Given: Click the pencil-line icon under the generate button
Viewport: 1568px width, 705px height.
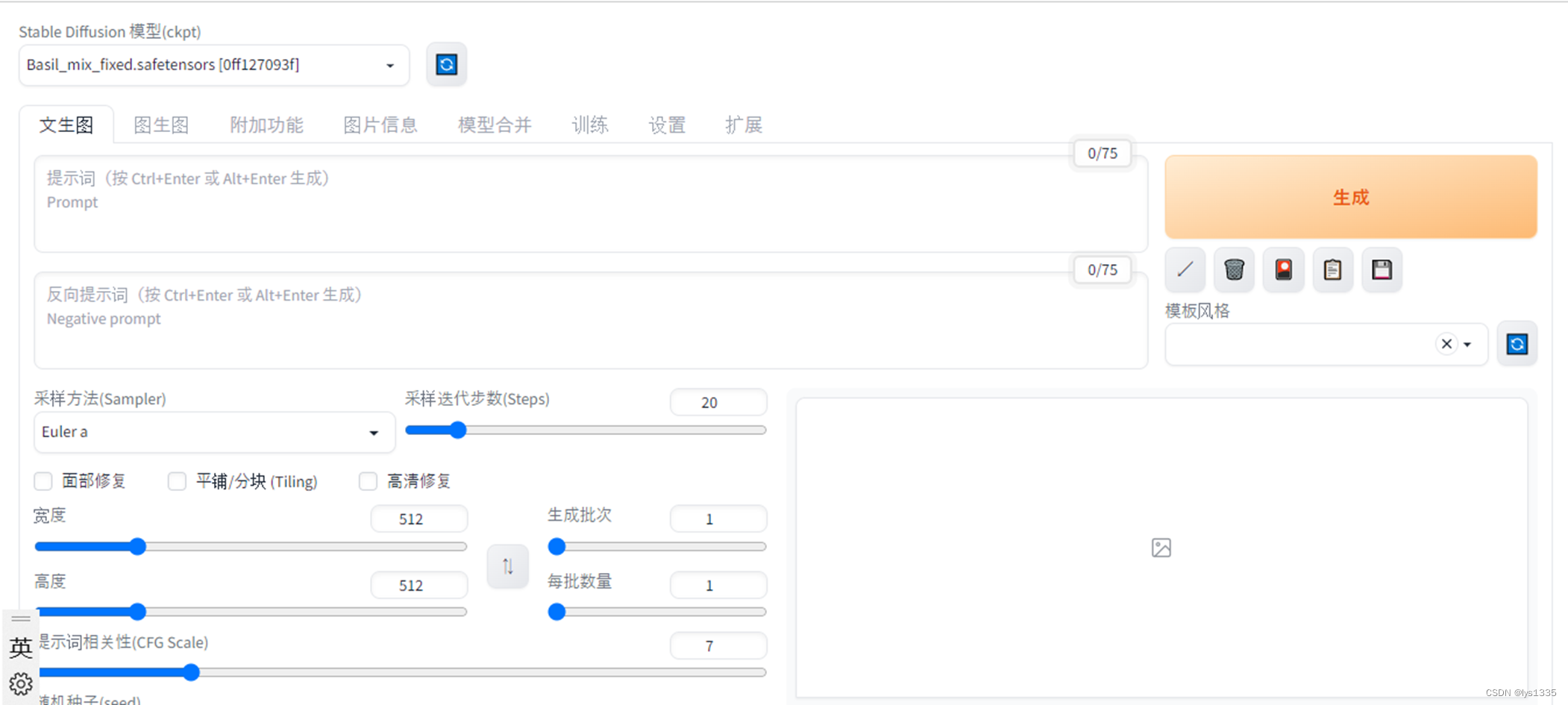Looking at the screenshot, I should click(x=1185, y=269).
